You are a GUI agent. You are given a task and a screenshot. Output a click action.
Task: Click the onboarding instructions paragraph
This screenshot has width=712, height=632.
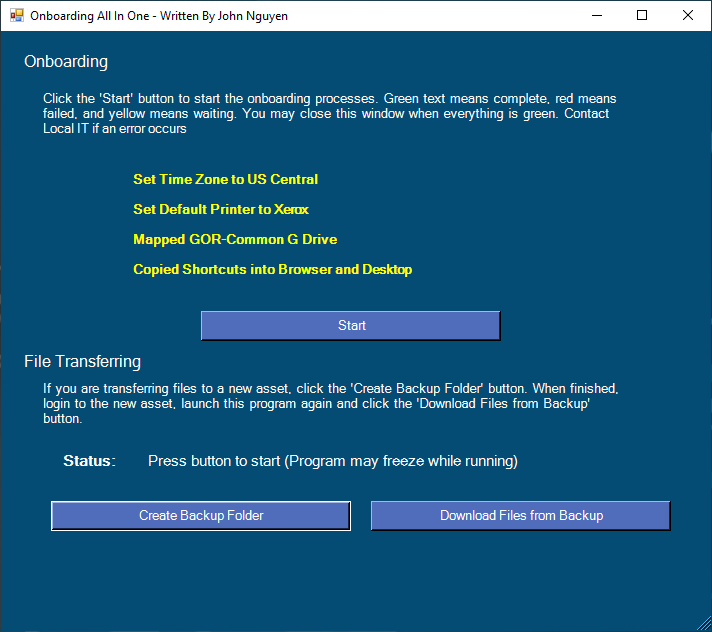(x=330, y=114)
